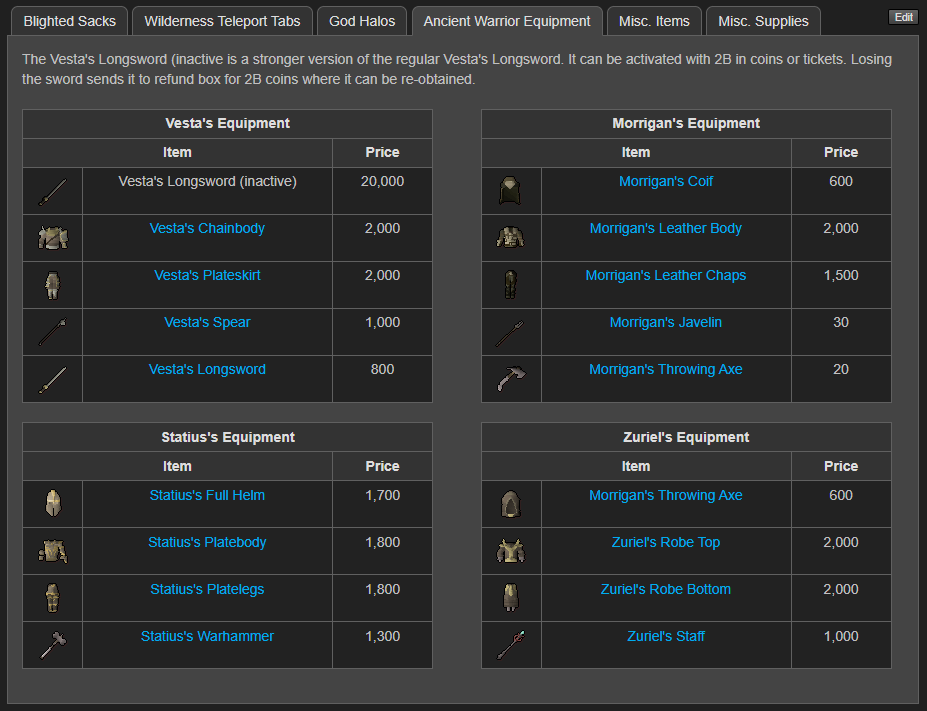Visit the Zuriel's Robe Bottom link

click(665, 589)
